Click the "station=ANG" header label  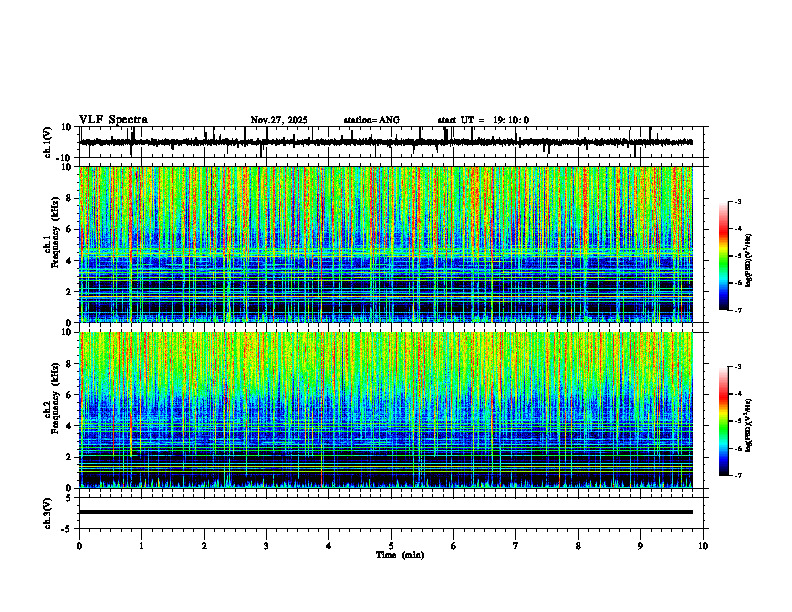pyautogui.click(x=372, y=120)
